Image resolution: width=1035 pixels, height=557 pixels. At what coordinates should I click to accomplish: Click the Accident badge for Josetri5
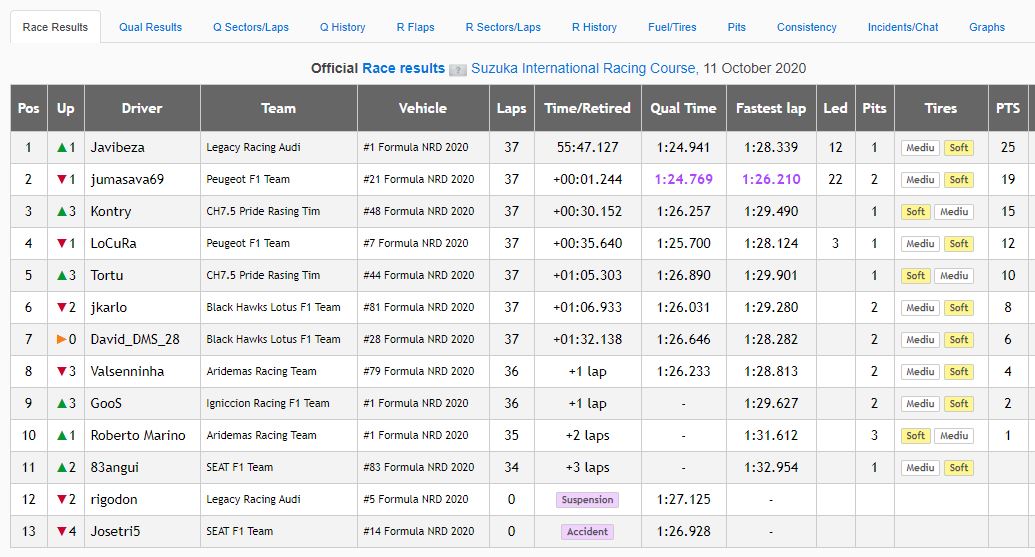pyautogui.click(x=587, y=532)
